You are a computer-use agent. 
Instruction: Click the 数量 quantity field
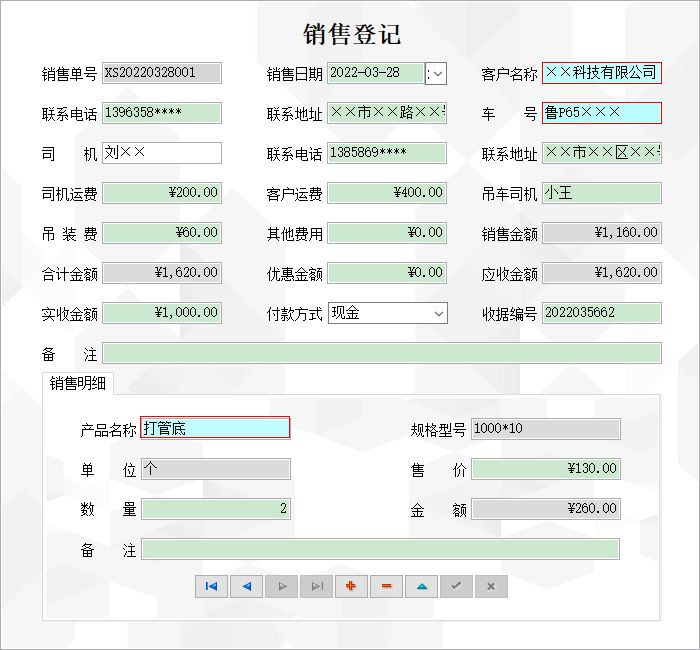[x=216, y=509]
